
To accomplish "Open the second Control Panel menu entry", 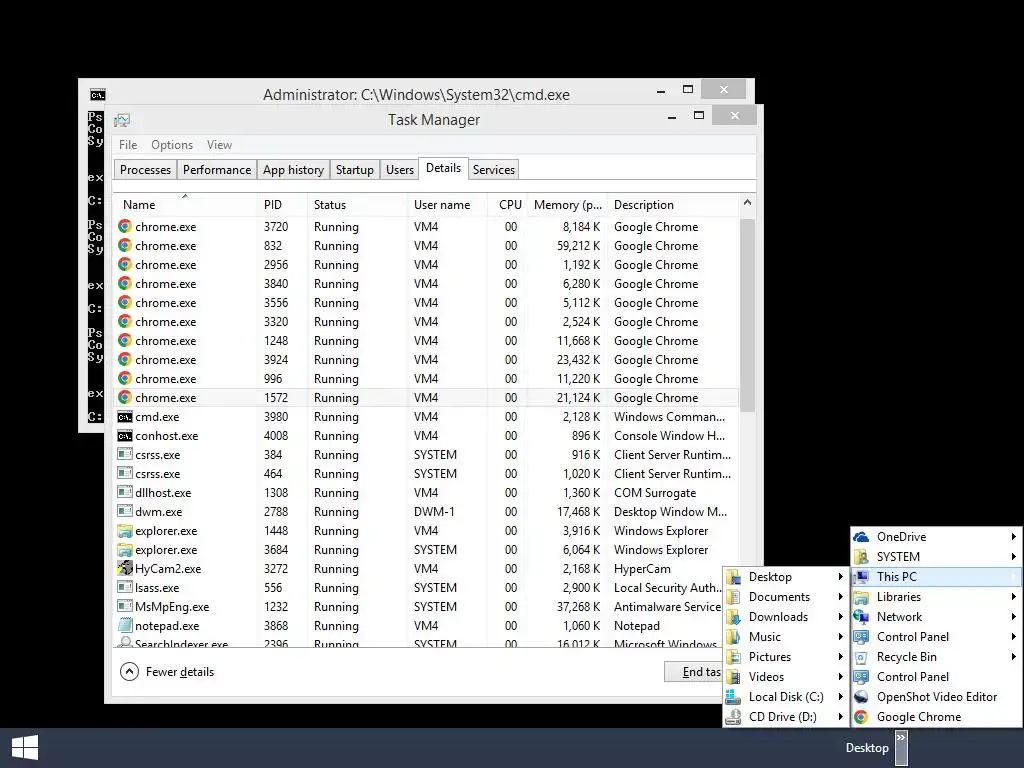I will point(936,677).
